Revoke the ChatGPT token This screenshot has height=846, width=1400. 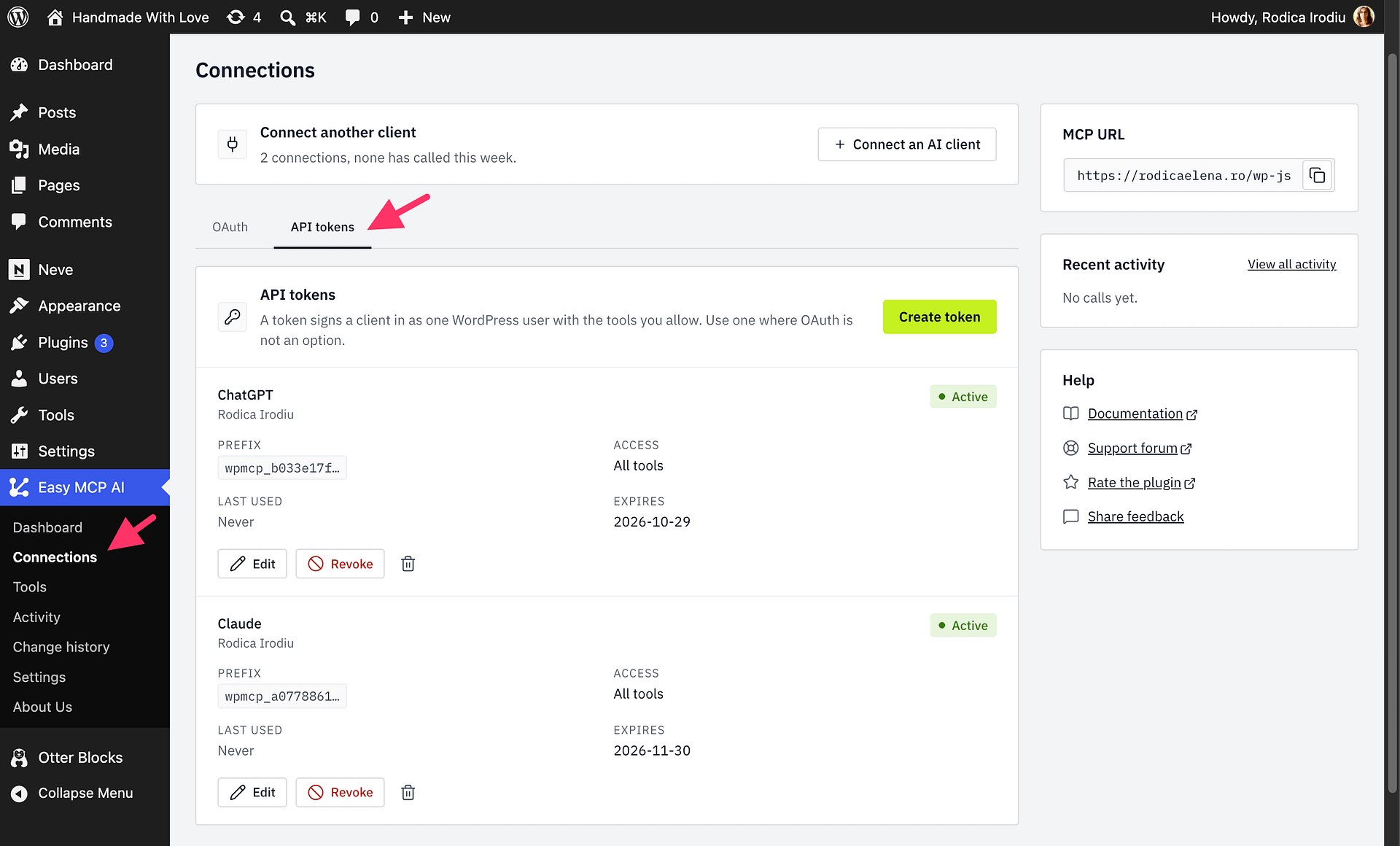click(x=340, y=564)
